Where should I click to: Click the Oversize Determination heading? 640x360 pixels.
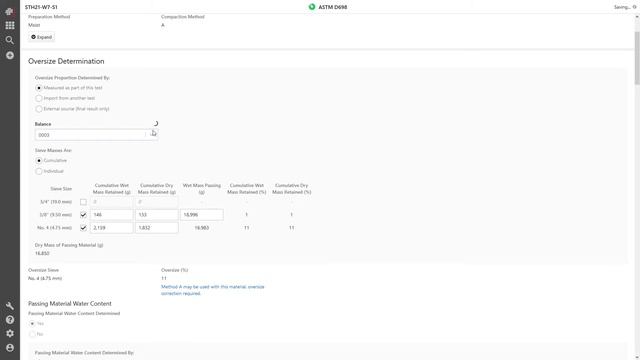[x=66, y=61]
